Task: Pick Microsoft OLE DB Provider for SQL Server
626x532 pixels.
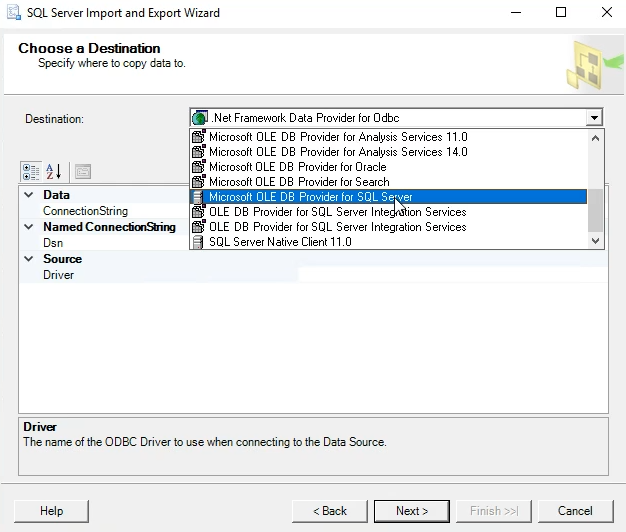Action: (388, 197)
